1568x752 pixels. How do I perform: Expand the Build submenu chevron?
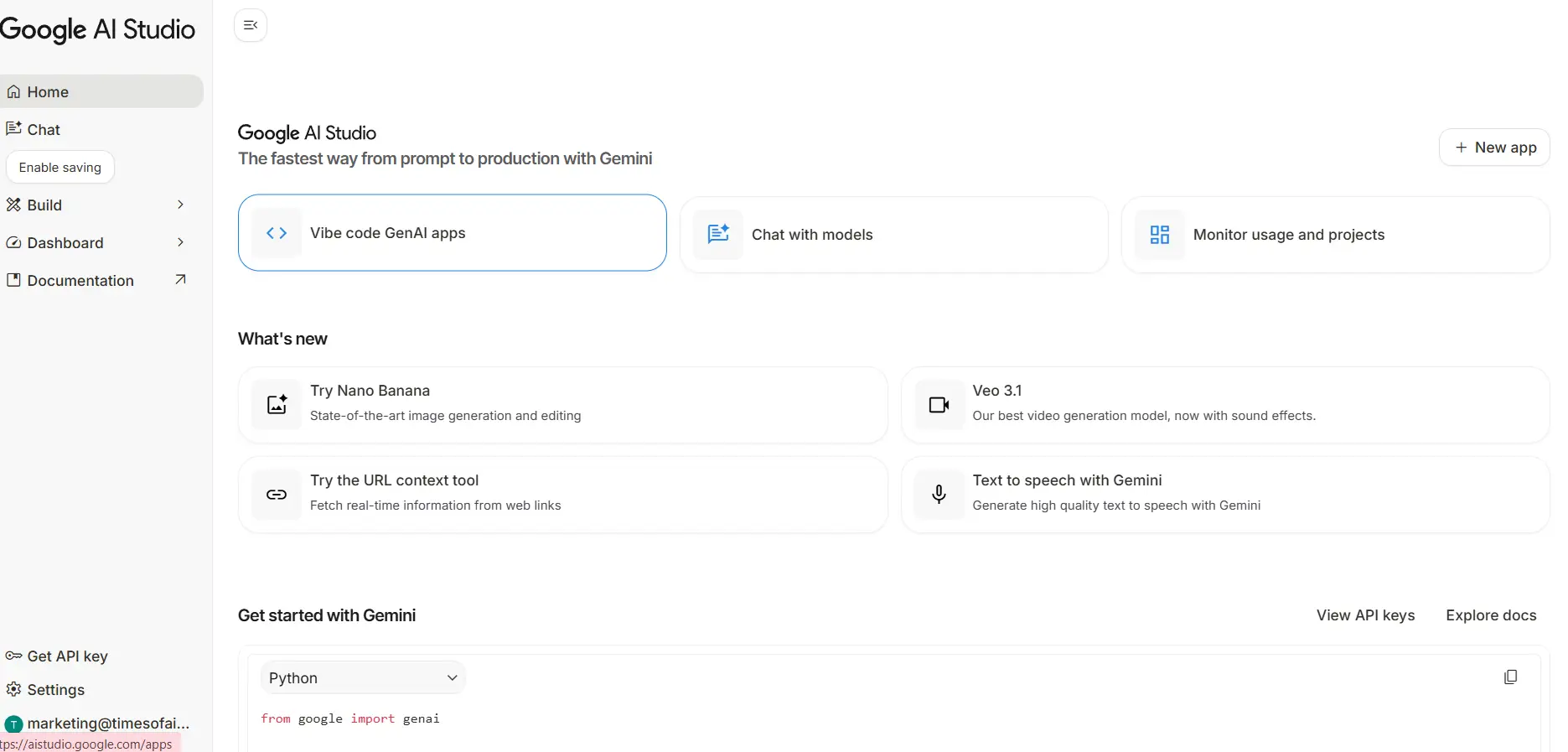point(180,205)
